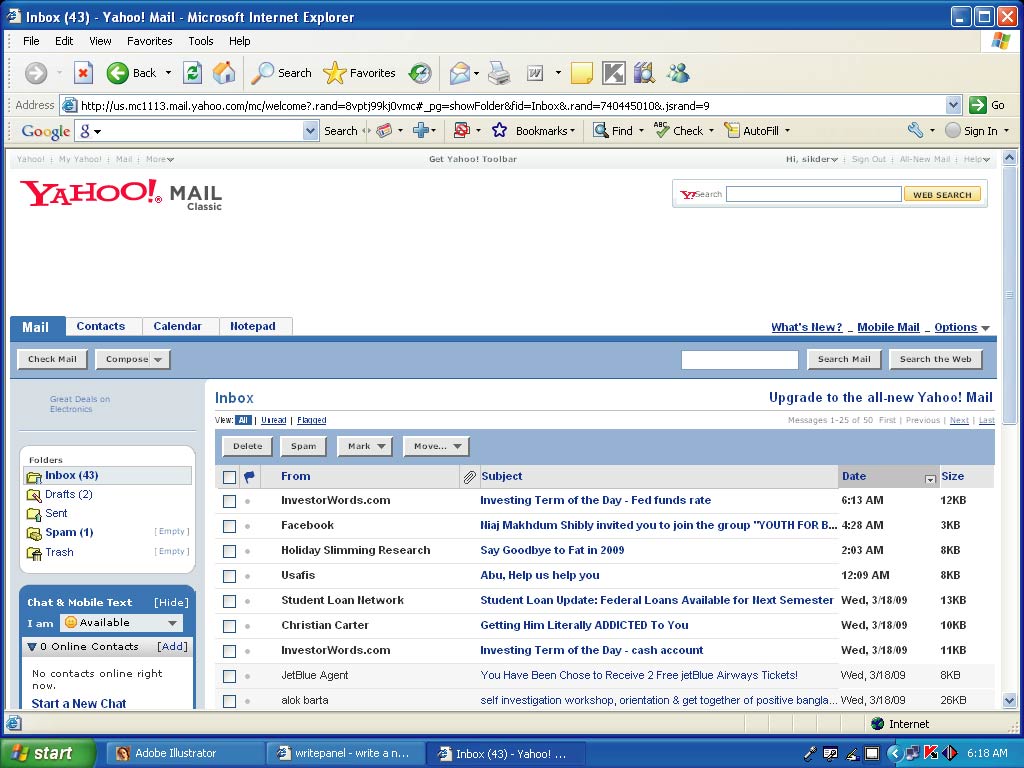Click Kaspersky icon in system tray

pyautogui.click(x=931, y=753)
